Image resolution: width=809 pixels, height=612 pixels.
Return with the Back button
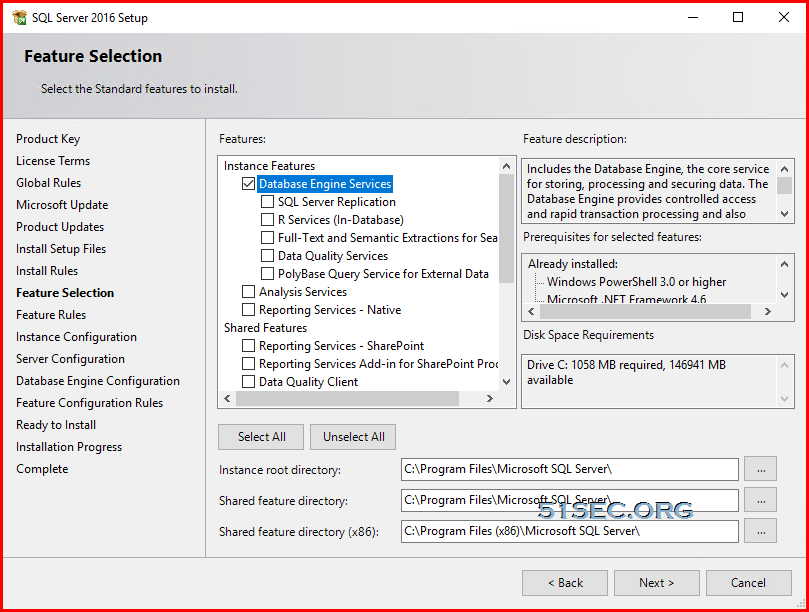coord(565,583)
